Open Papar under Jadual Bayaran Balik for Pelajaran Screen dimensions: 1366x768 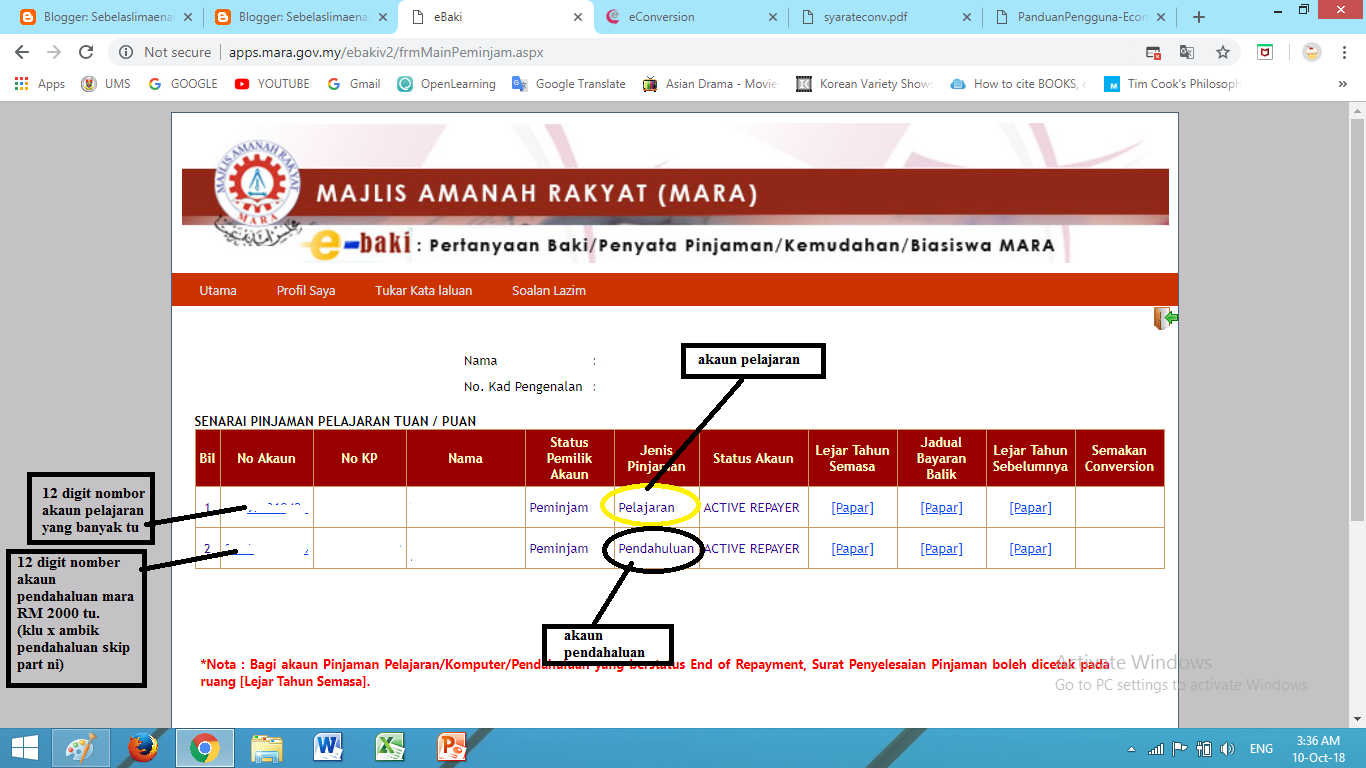[941, 508]
